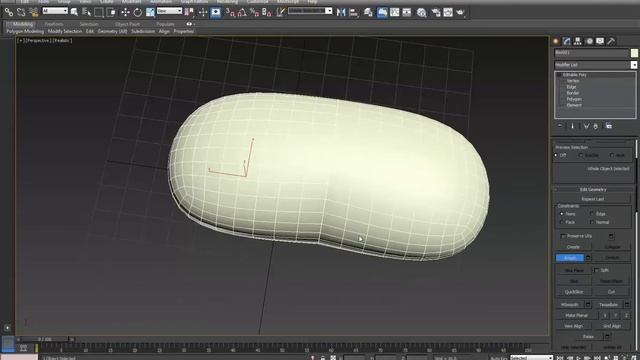Select Preview Selection Multi radio
Screen dimensions: 640x360
coord(611,156)
